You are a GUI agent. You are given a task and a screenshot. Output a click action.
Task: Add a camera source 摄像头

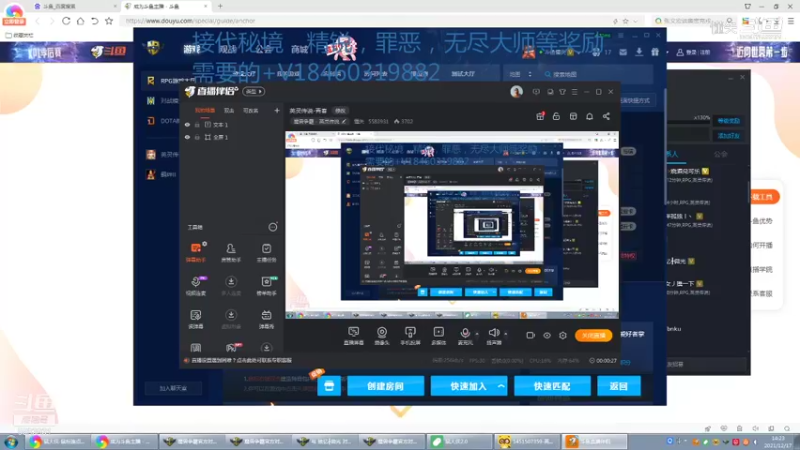pyautogui.click(x=382, y=336)
